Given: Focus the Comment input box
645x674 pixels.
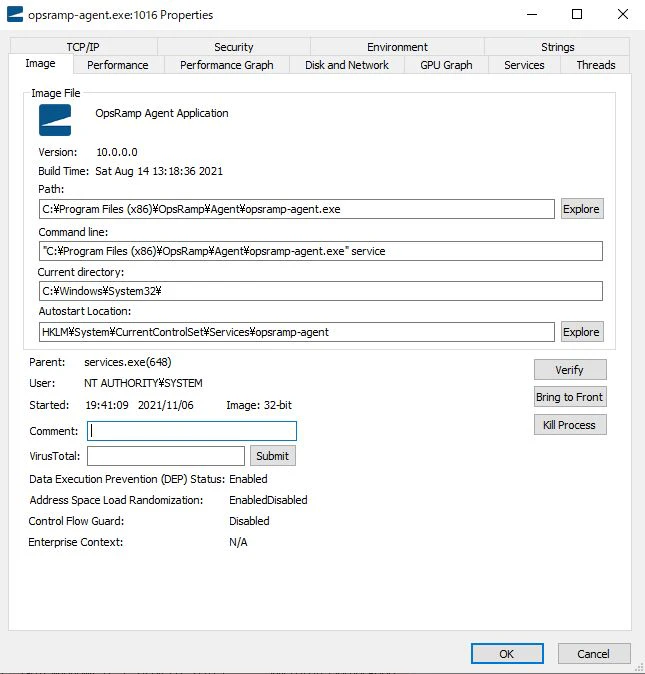Looking at the screenshot, I should [x=192, y=431].
